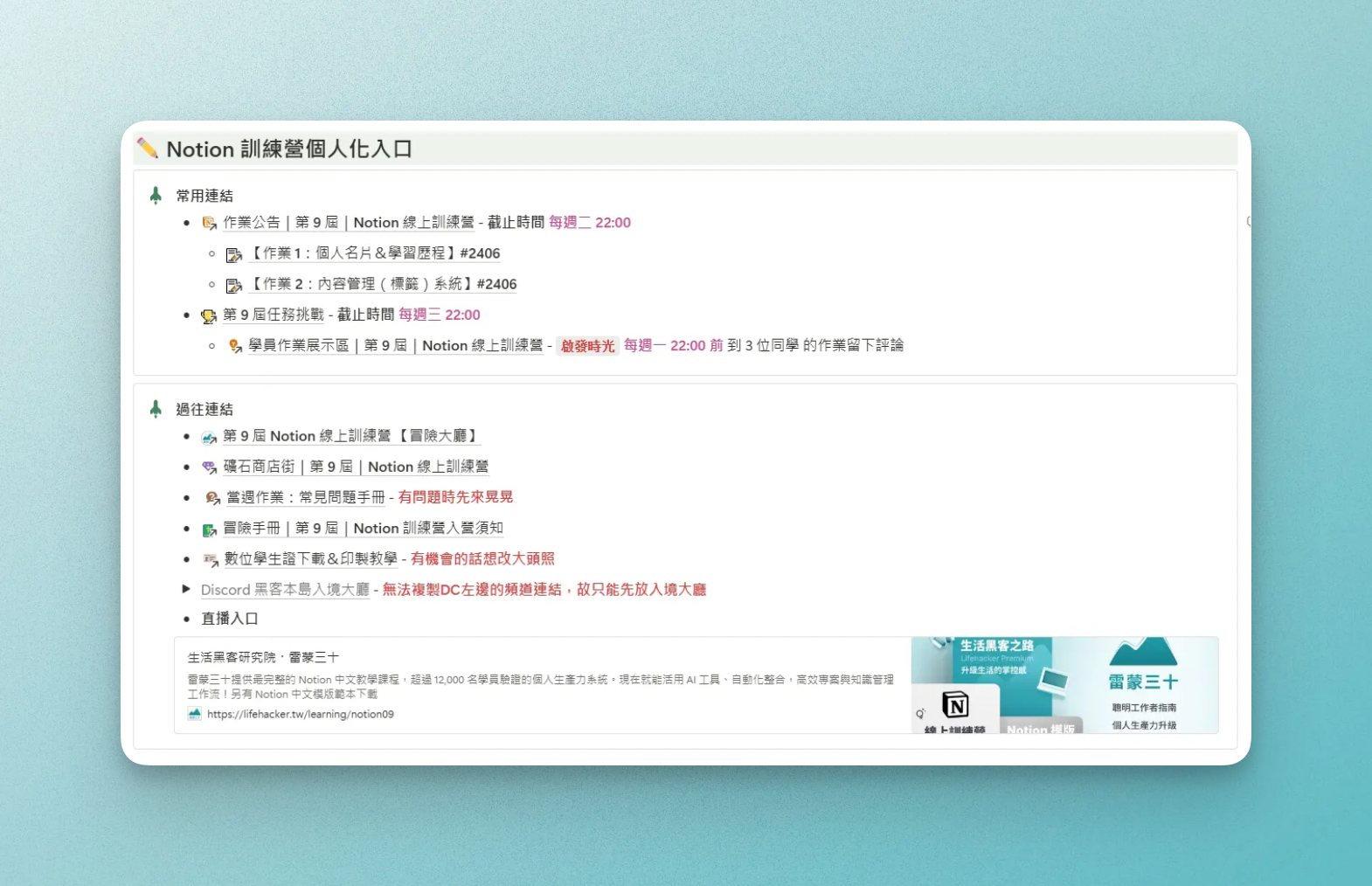Open 作業公告｜第 9 屆｜Notion 線上訓練營 link
This screenshot has height=886, width=1372.
point(349,222)
